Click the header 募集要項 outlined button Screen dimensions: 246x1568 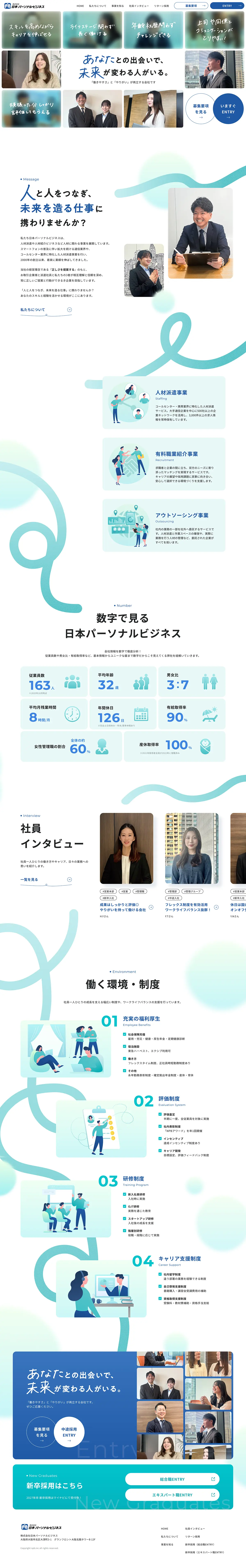[190, 6]
